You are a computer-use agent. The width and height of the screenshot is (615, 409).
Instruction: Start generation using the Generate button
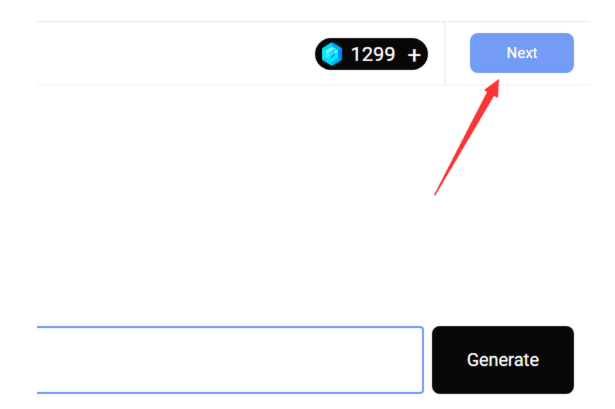pyautogui.click(x=502, y=360)
